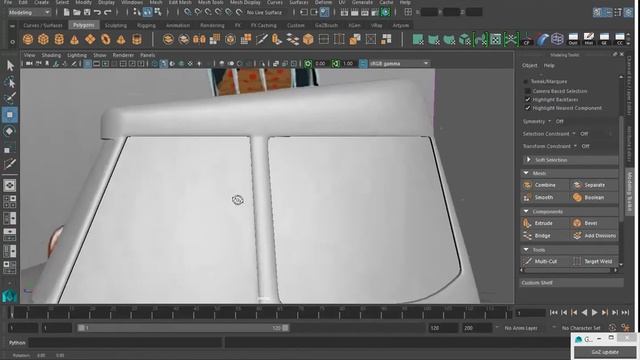Switch to the Curves / Surfaces shelf tab
Image resolution: width=640 pixels, height=360 pixels.
pos(43,25)
